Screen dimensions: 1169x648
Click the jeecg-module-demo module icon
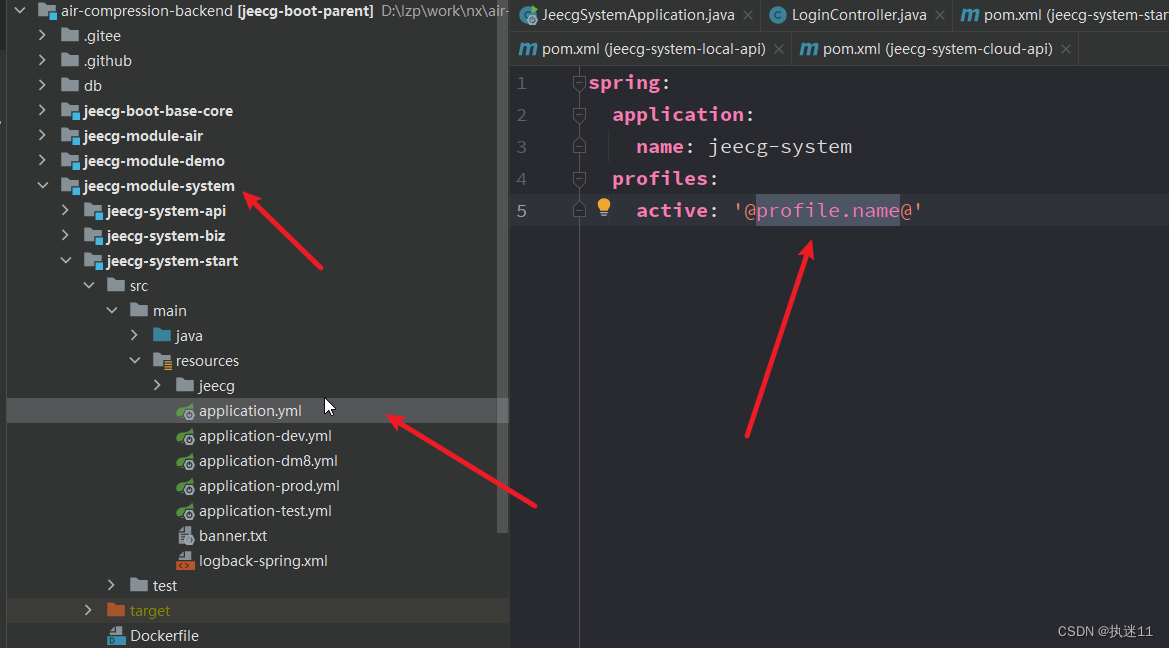(71, 161)
